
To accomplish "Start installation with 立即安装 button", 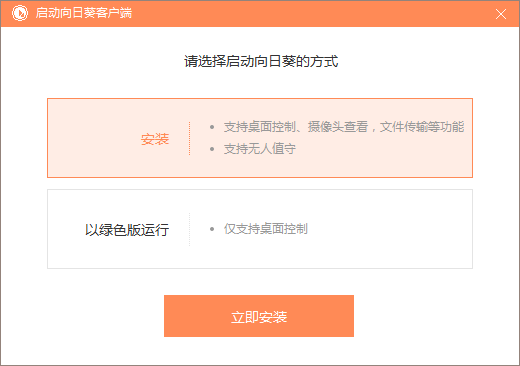I will [259, 316].
